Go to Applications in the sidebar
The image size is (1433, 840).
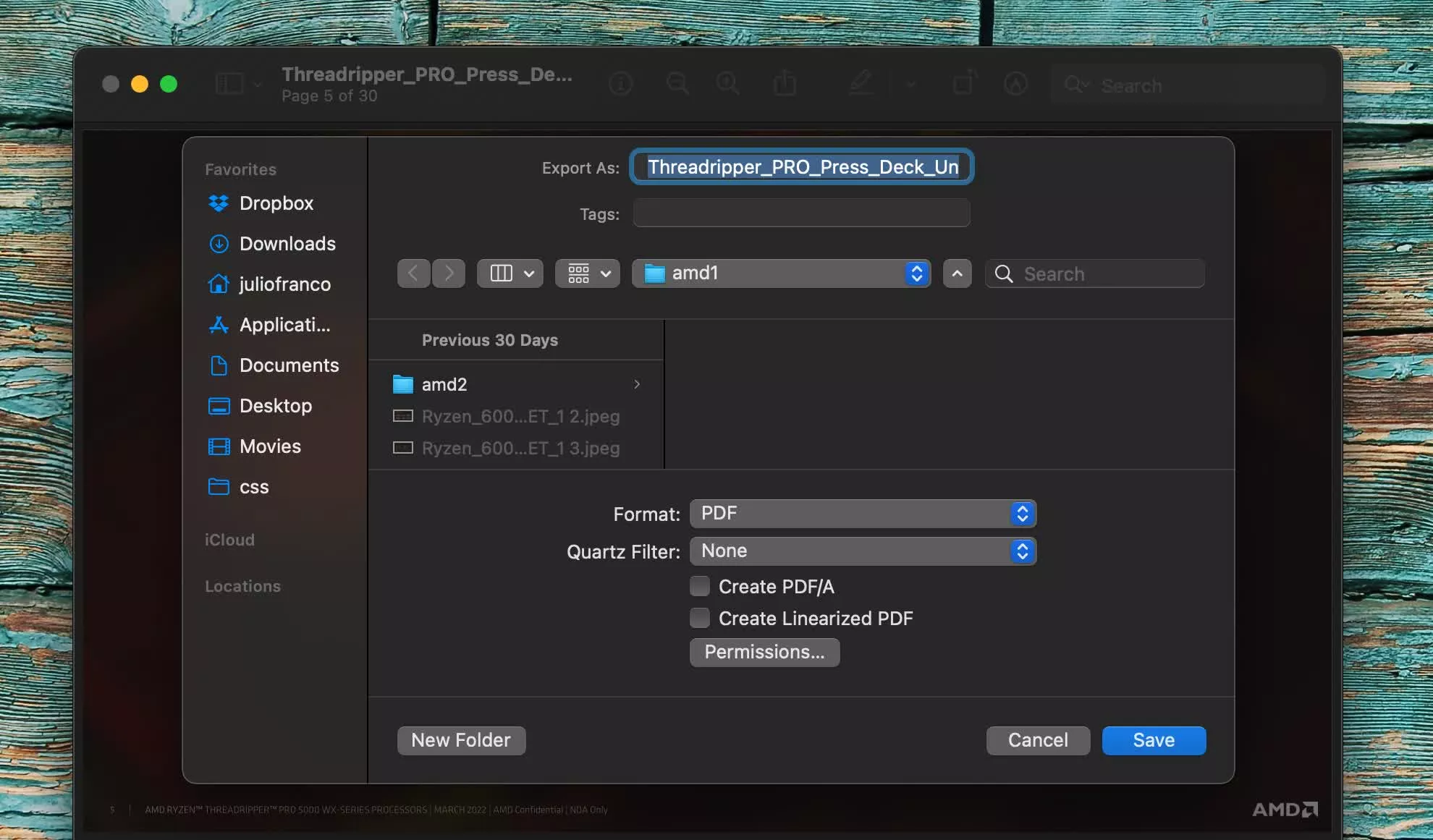pyautogui.click(x=284, y=325)
